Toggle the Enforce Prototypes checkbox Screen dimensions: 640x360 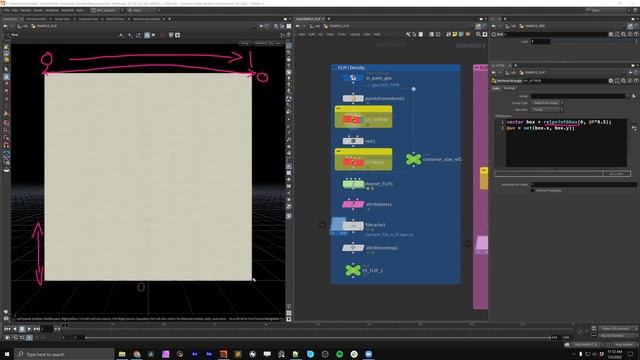(x=533, y=190)
